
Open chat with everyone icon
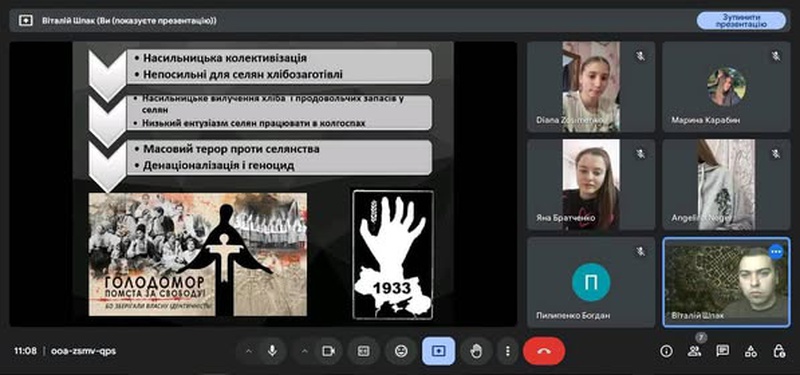722,351
